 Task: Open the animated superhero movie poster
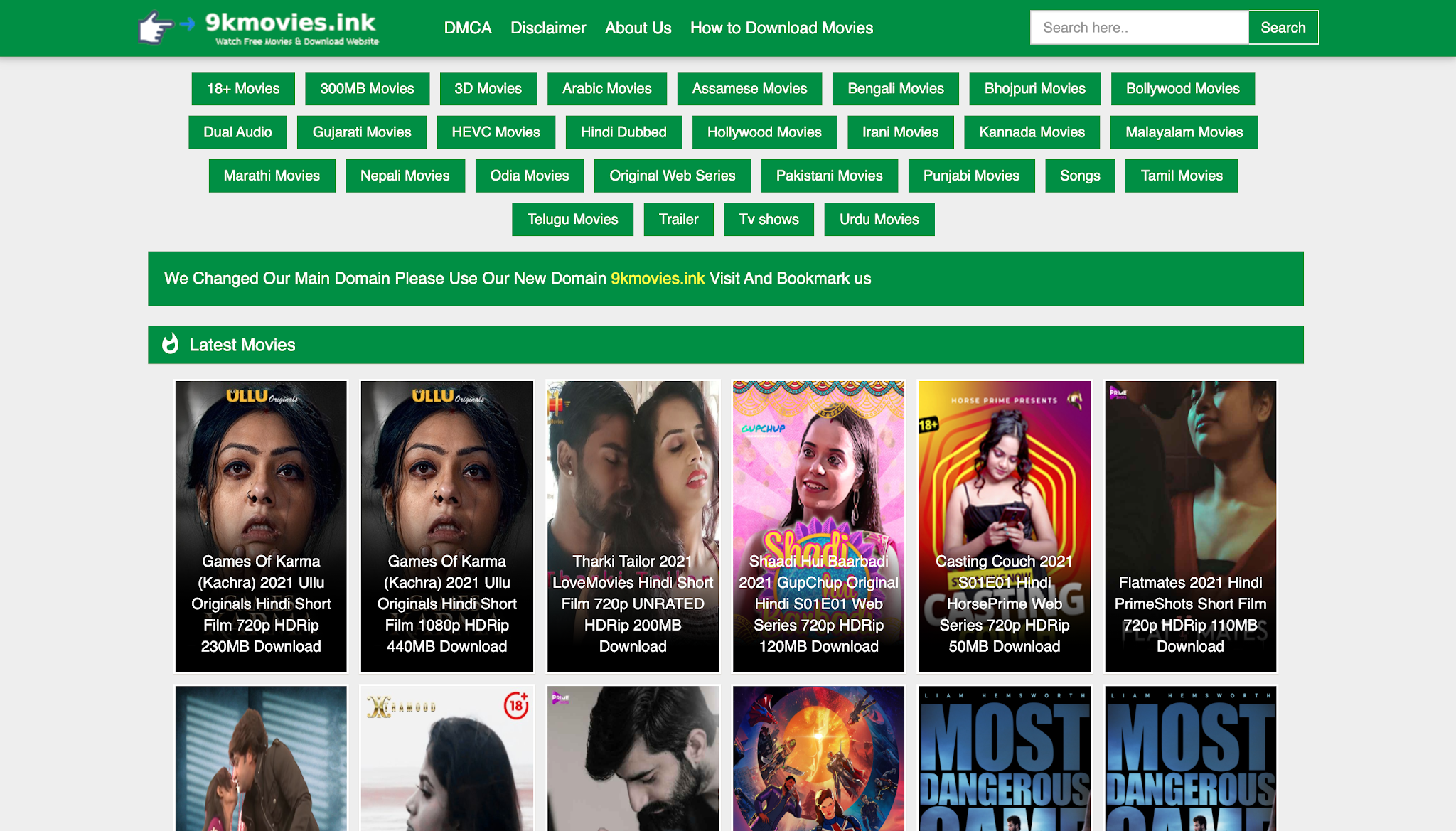[x=819, y=758]
